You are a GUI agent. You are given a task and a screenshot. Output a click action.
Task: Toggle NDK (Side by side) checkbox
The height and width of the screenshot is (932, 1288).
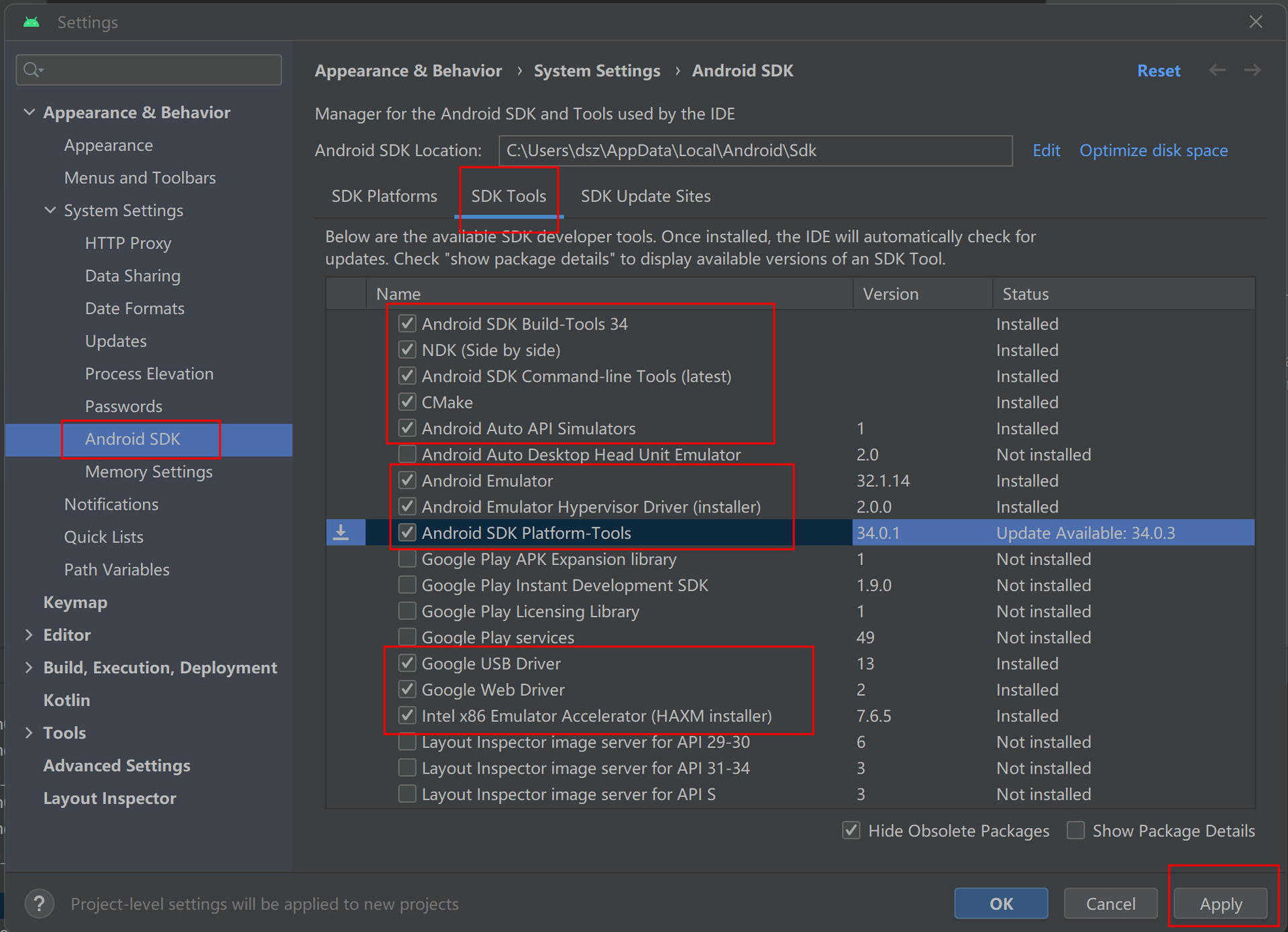[x=407, y=350]
